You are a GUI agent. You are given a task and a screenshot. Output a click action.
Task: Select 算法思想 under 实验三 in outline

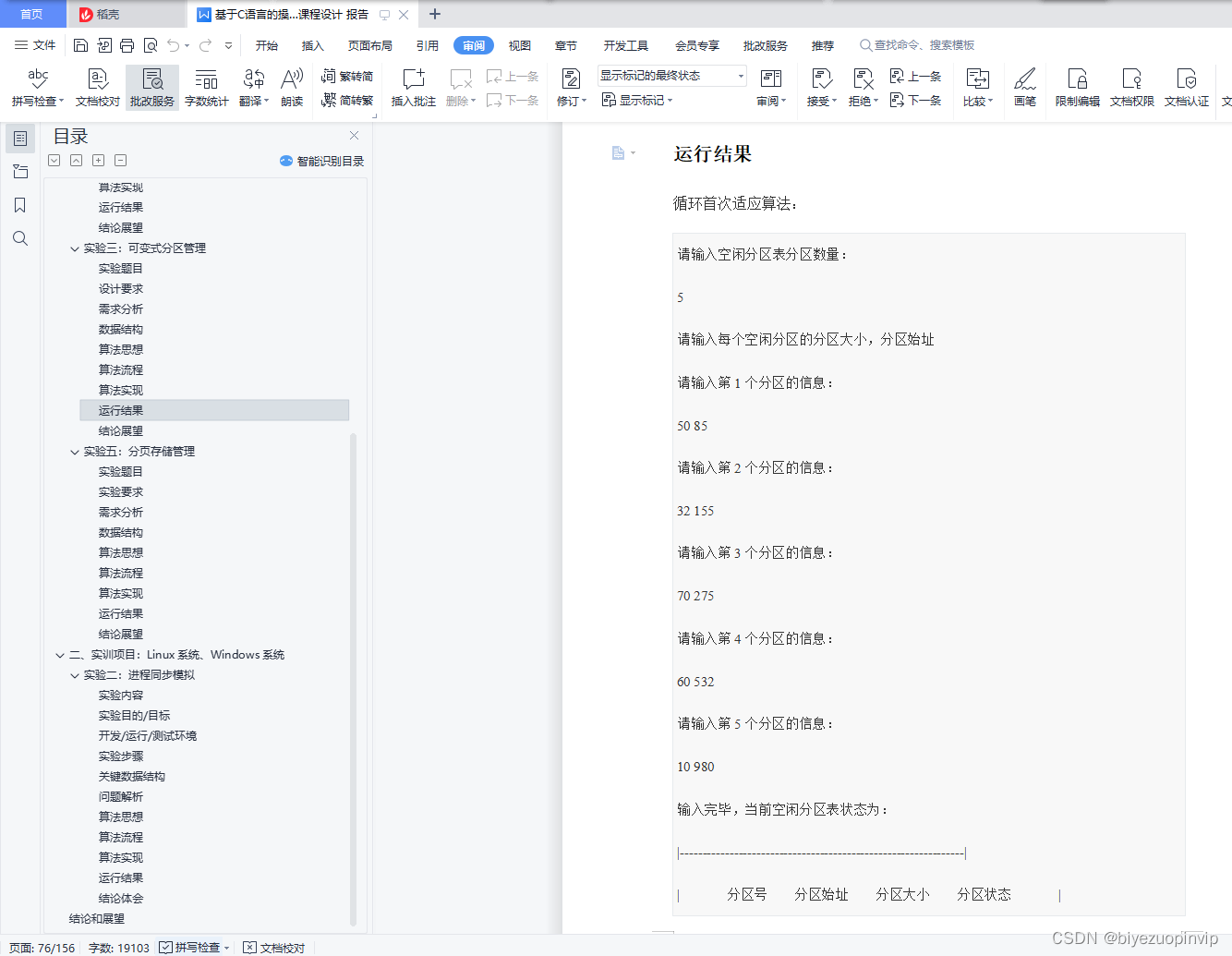[121, 350]
